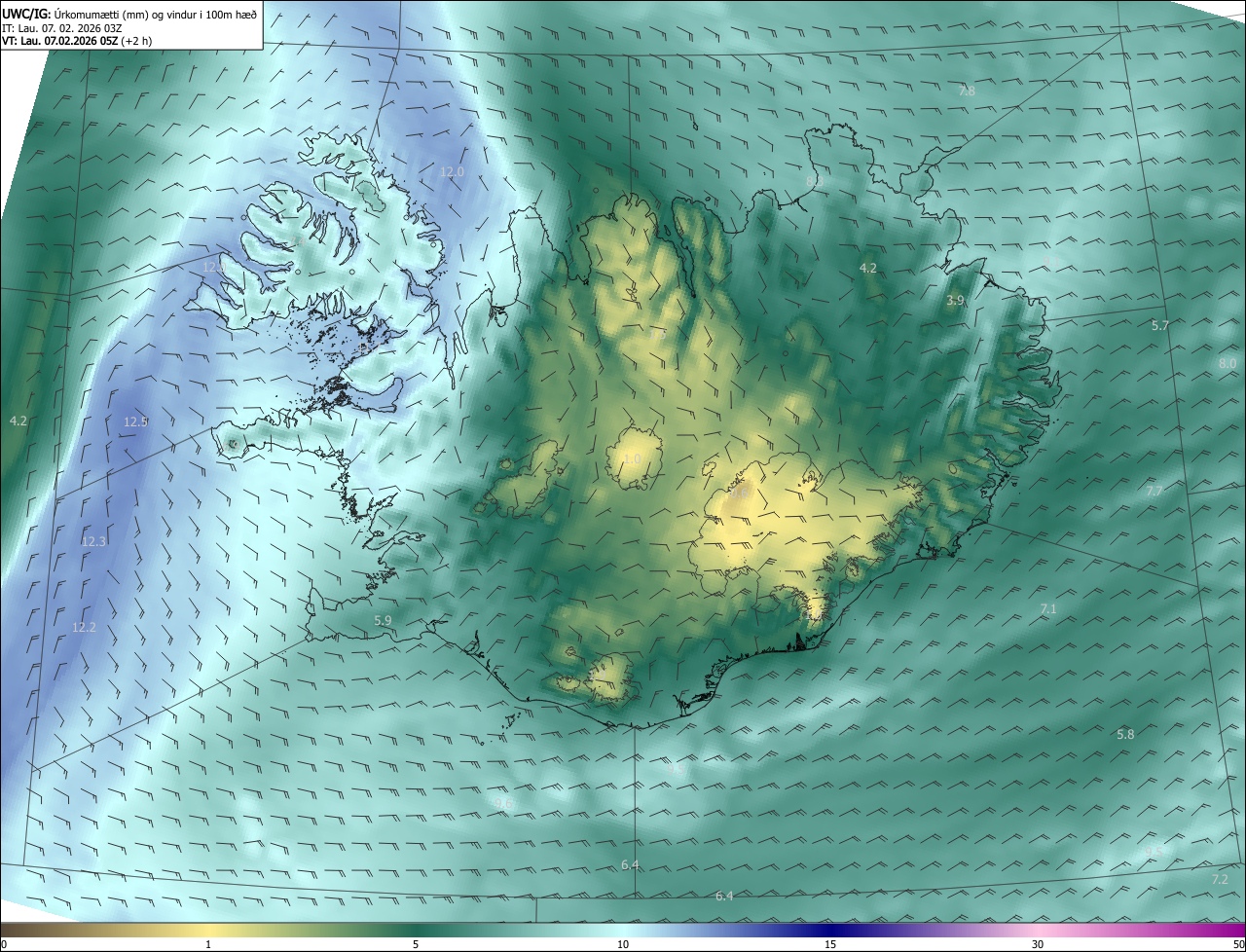
Task: Click the color scale tick label '1'
Action: pyautogui.click(x=208, y=944)
